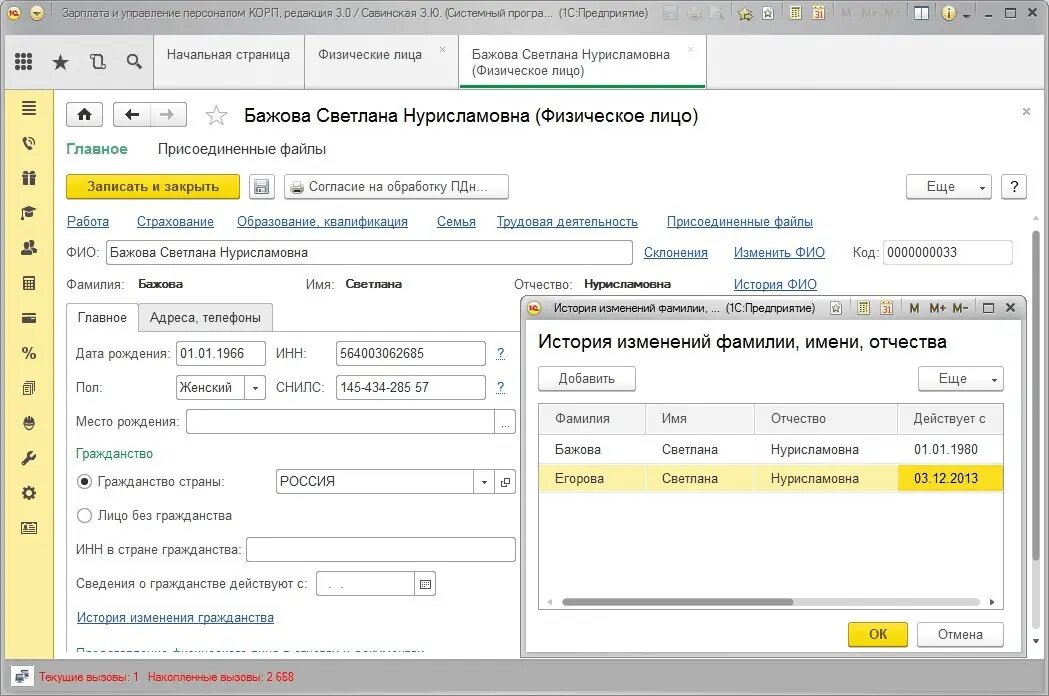
Task: Click the Дата рождения field
Action: 221,353
